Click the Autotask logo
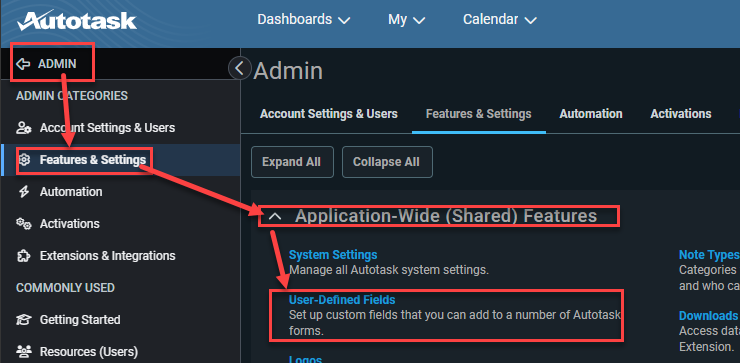740x363 pixels. click(77, 21)
